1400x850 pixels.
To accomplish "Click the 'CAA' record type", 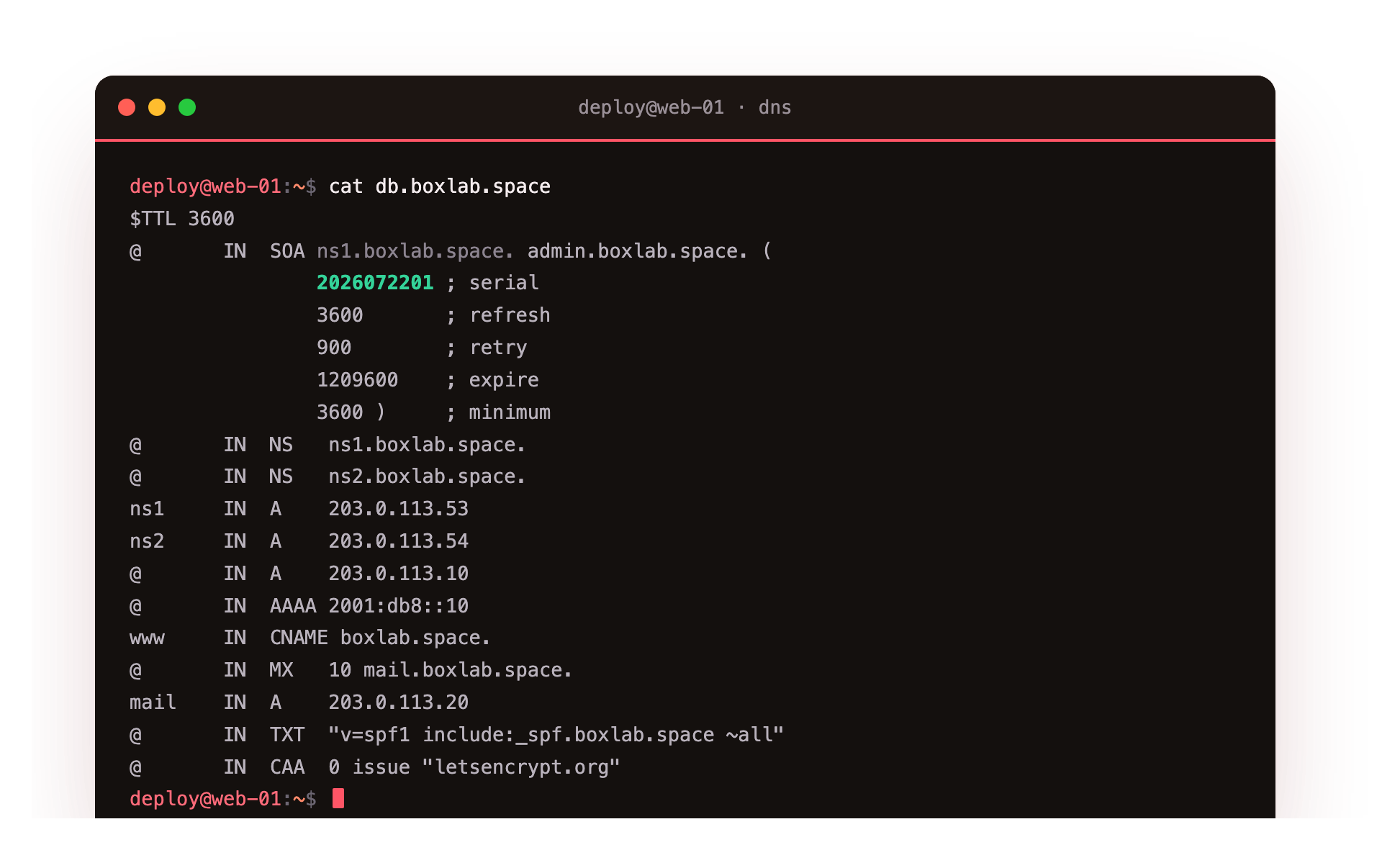I will tap(287, 767).
